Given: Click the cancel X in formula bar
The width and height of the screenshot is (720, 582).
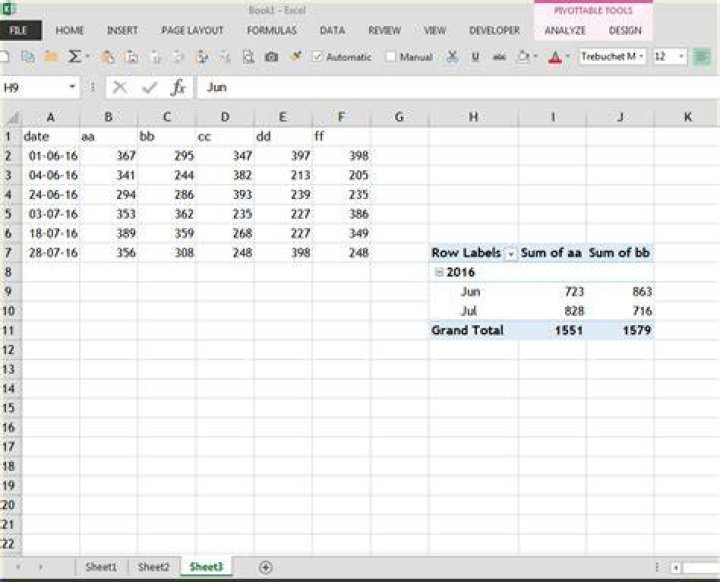Looking at the screenshot, I should point(120,87).
